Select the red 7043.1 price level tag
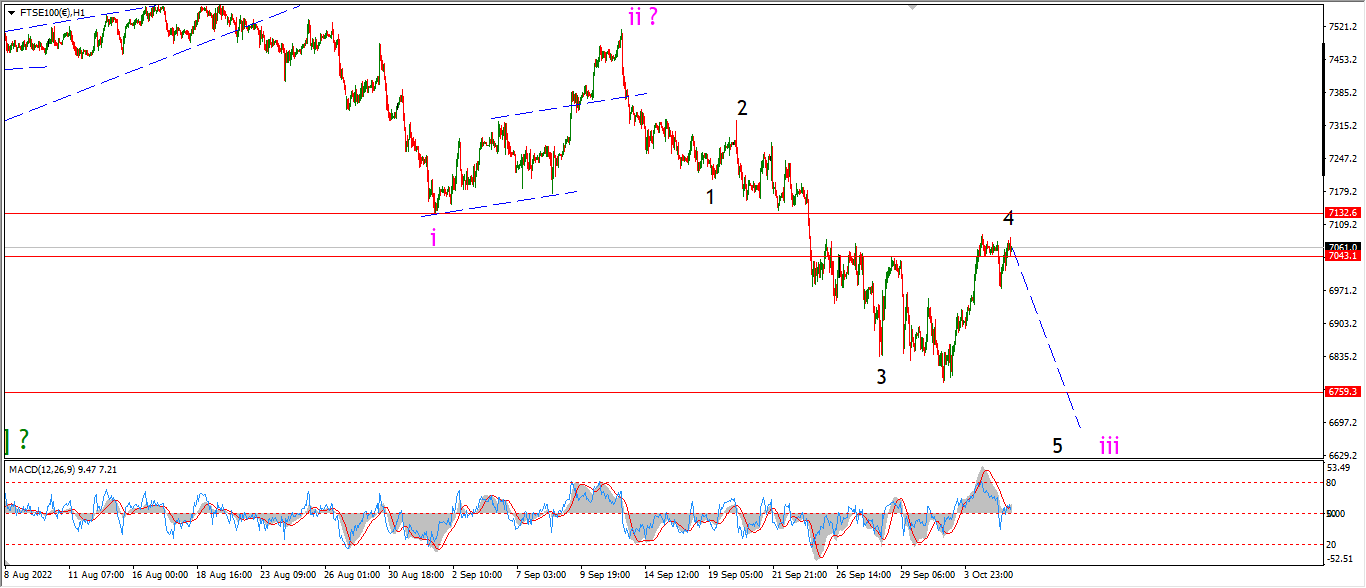 (1342, 256)
